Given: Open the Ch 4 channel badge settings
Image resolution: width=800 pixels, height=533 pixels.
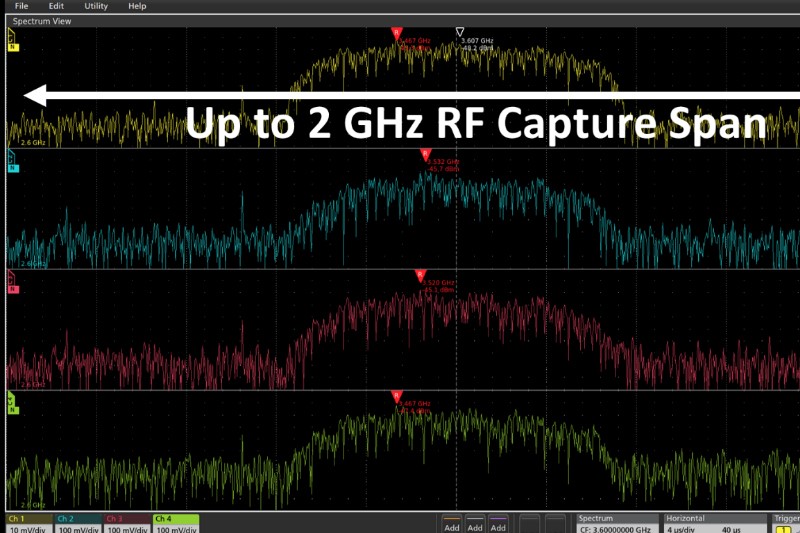Looking at the screenshot, I should (x=175, y=523).
